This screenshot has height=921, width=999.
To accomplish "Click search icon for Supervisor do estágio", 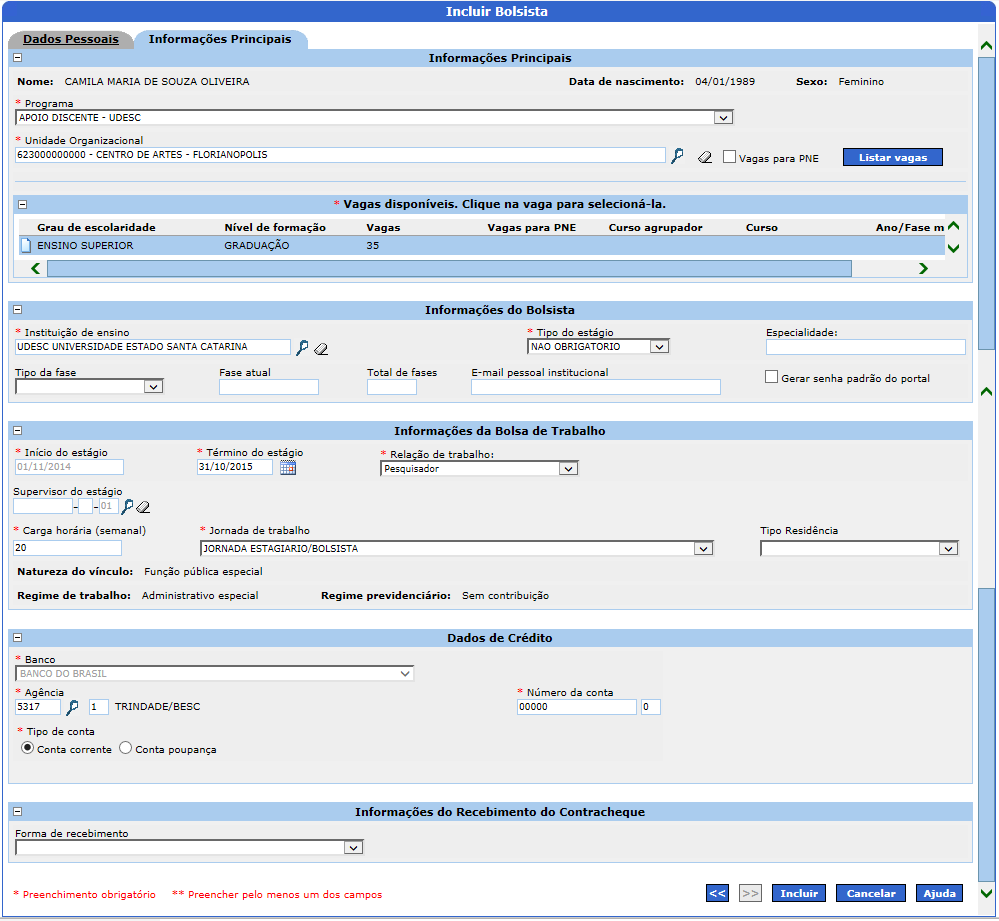I will pos(127,507).
